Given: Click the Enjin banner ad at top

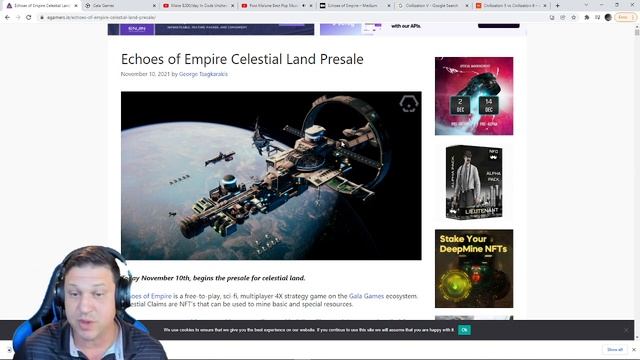Looking at the screenshot, I should coord(211,29).
